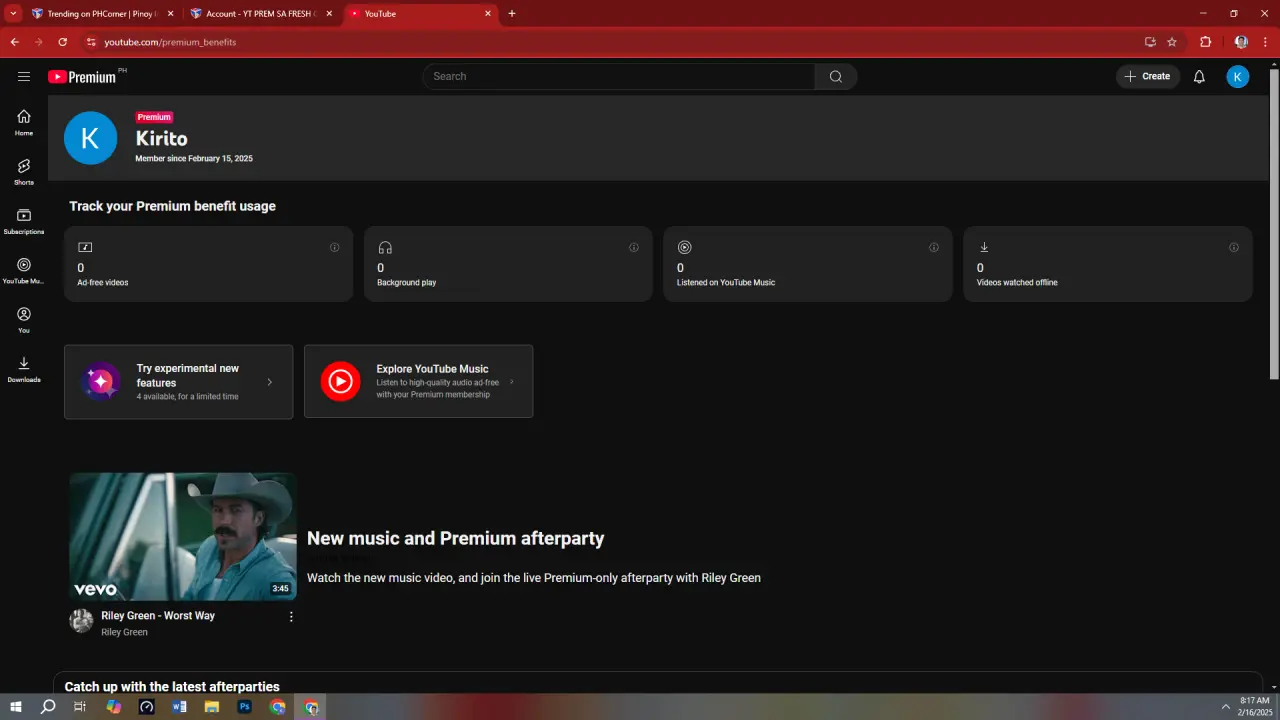Show info for Listened on YouTube Music

click(x=934, y=247)
